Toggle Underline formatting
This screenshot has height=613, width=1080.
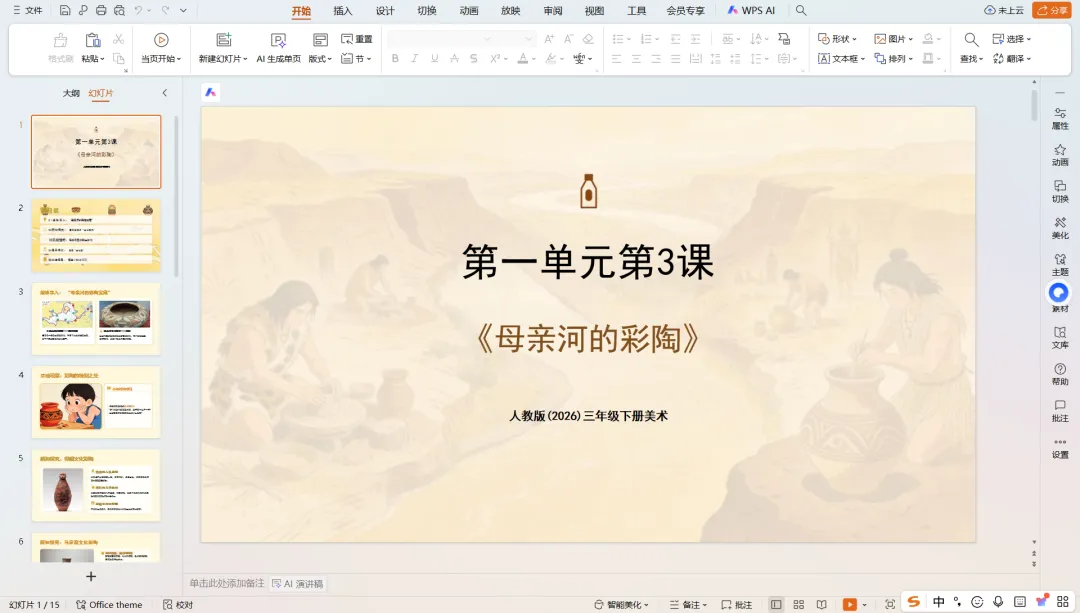(435, 59)
